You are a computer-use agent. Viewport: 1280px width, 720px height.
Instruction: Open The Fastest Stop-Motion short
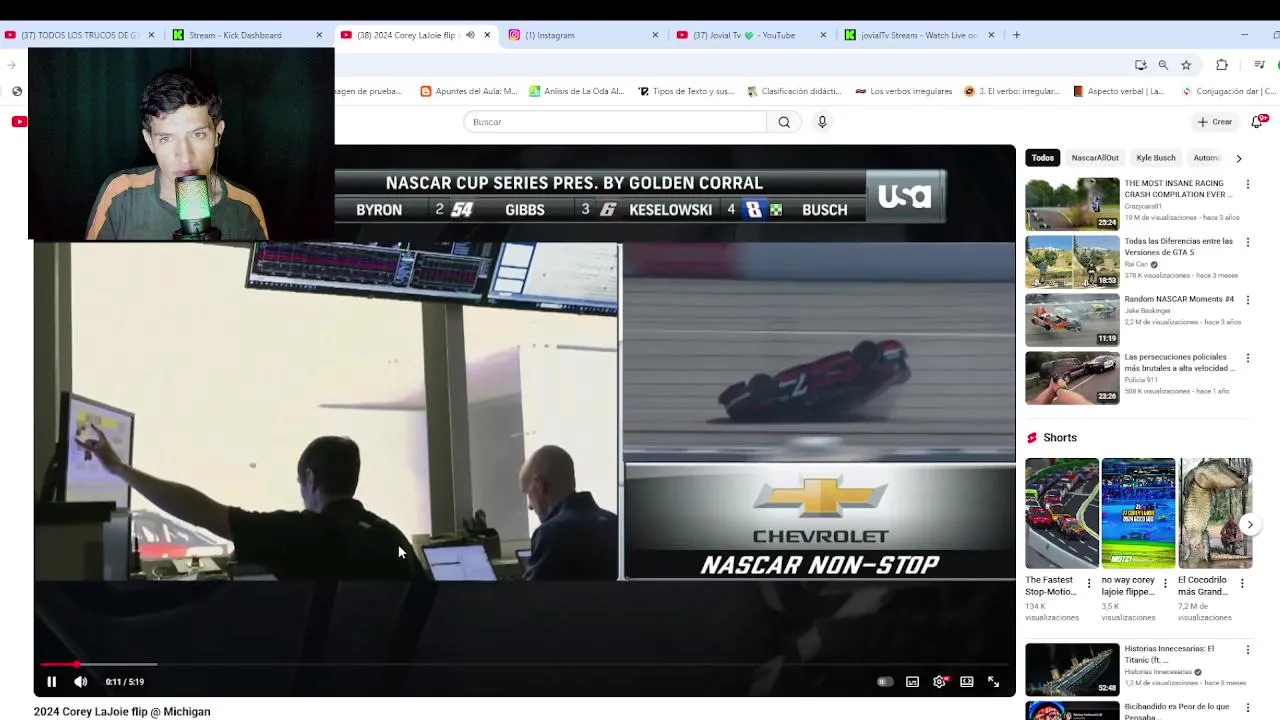(1062, 513)
